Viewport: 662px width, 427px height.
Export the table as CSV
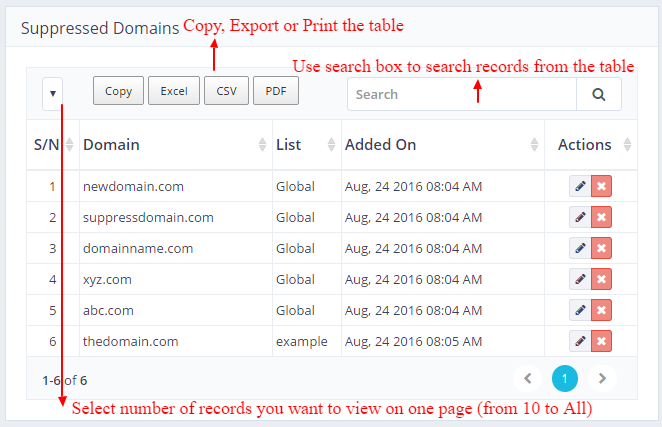click(x=226, y=91)
